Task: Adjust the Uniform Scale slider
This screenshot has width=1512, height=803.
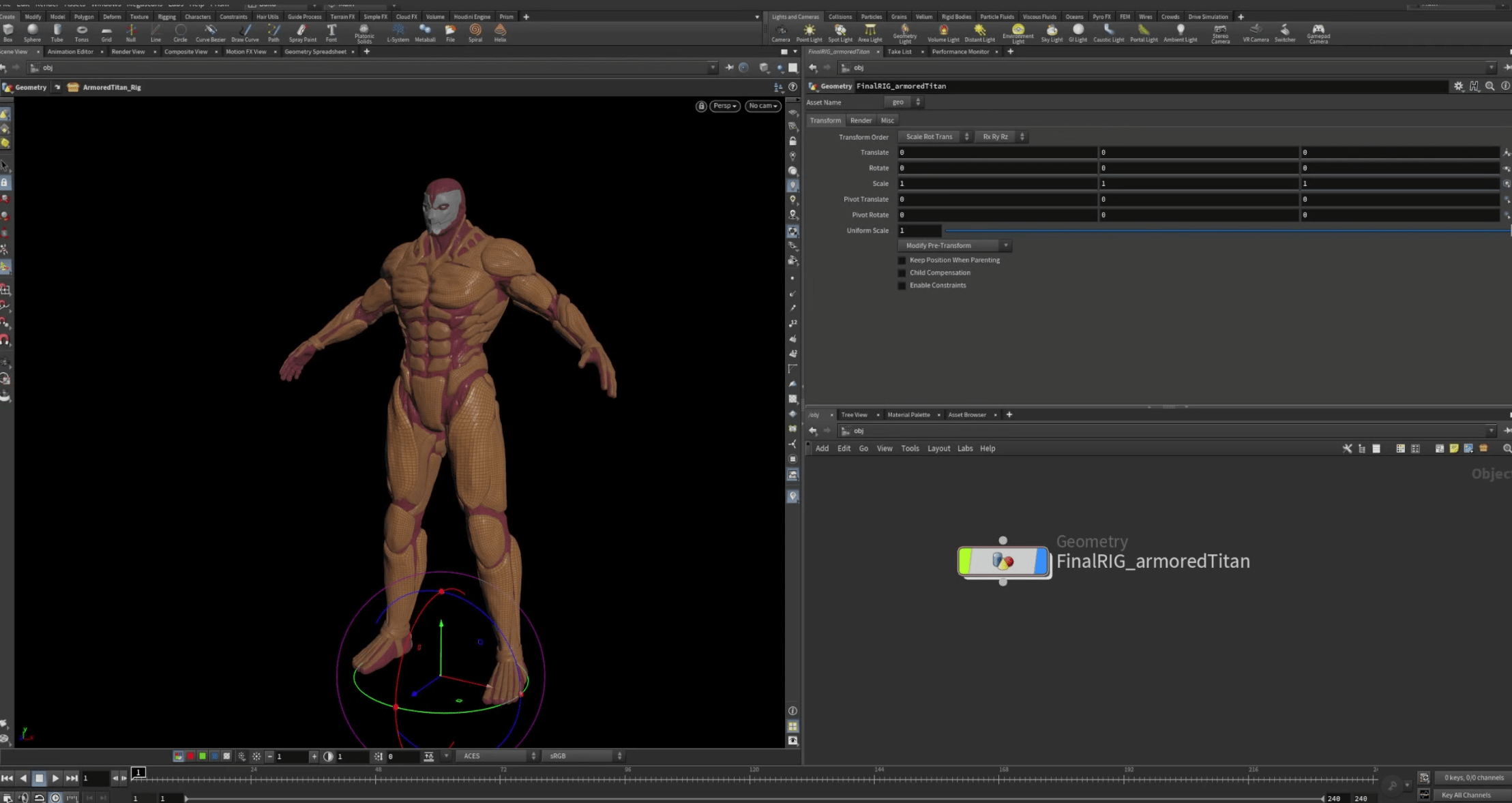Action: (x=1227, y=230)
